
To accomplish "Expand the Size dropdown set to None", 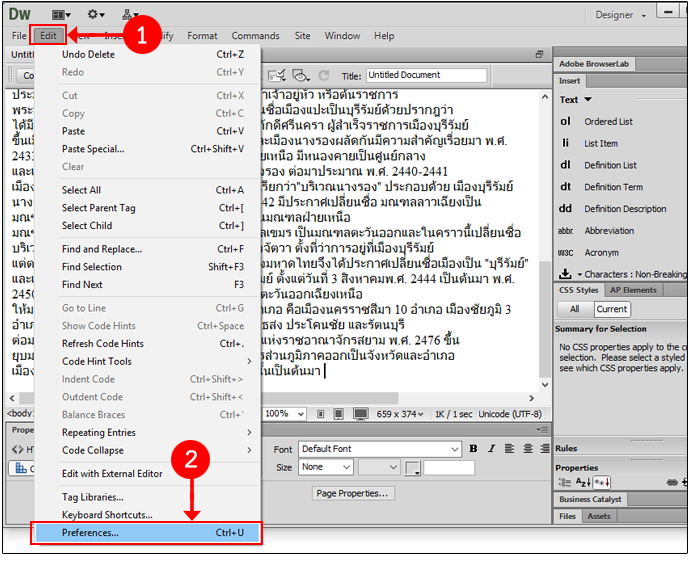I will (326, 467).
